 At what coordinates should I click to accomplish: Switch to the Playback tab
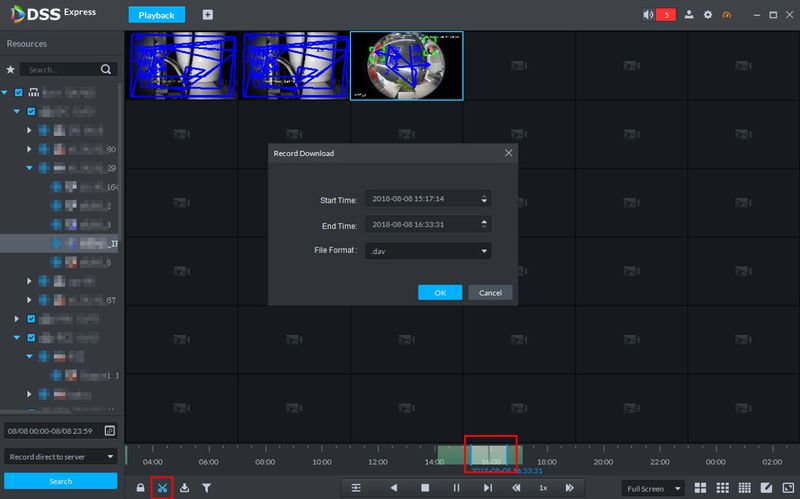(156, 16)
